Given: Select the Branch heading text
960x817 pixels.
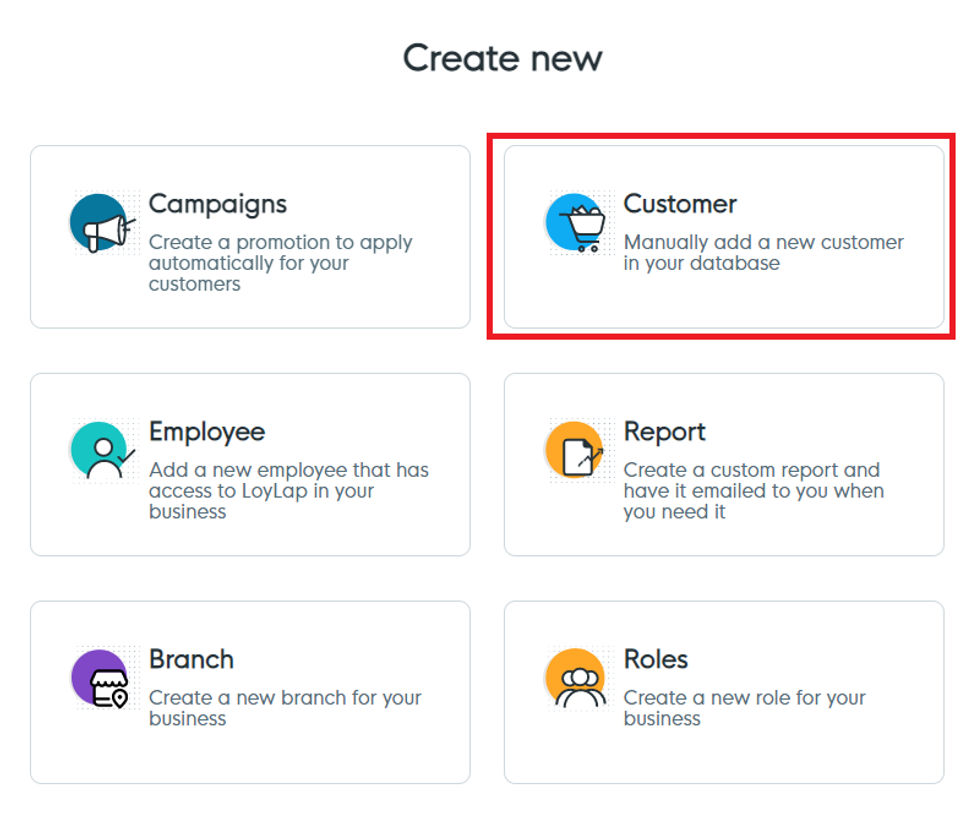Looking at the screenshot, I should coord(191,660).
